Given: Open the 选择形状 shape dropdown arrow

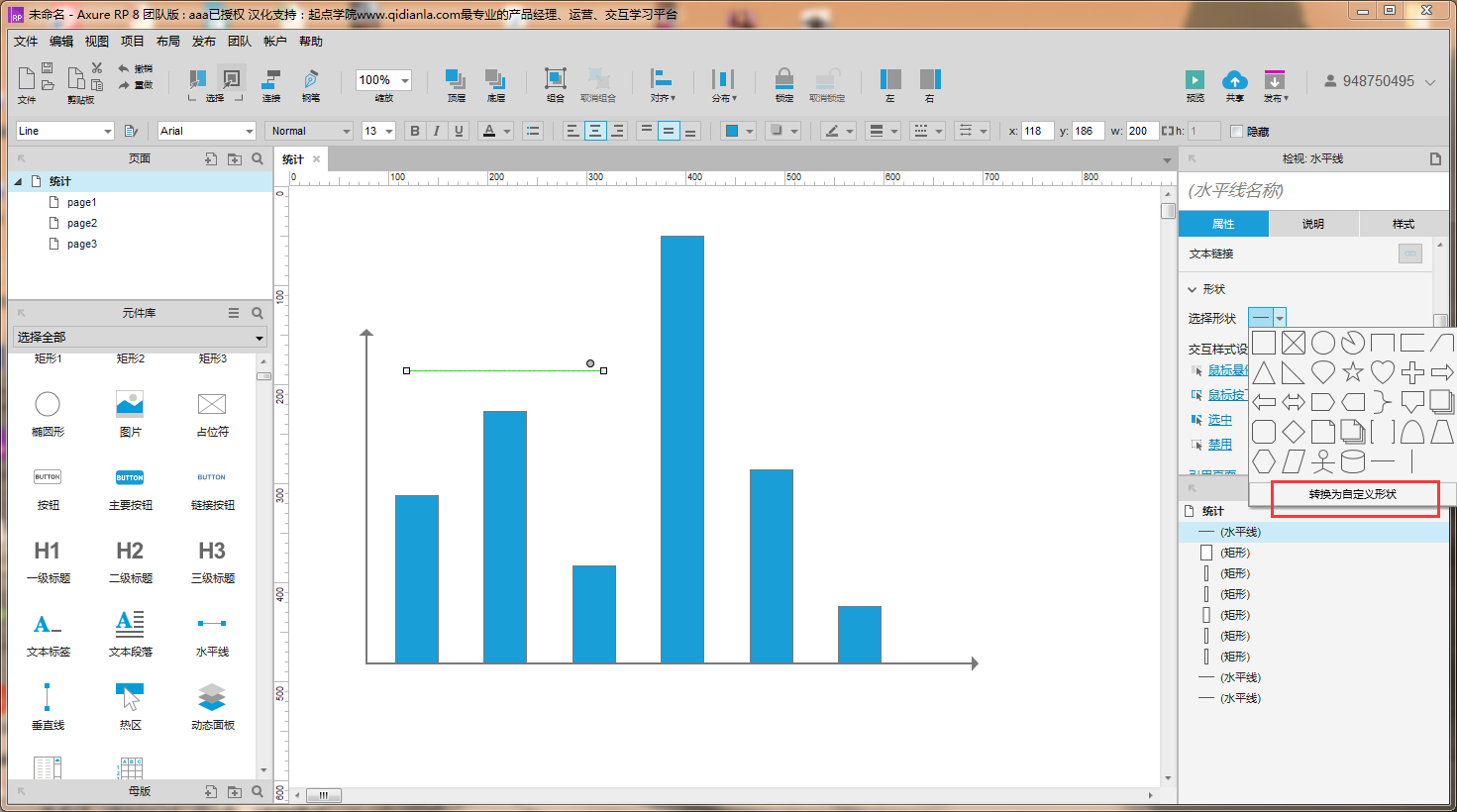Looking at the screenshot, I should (x=1280, y=318).
